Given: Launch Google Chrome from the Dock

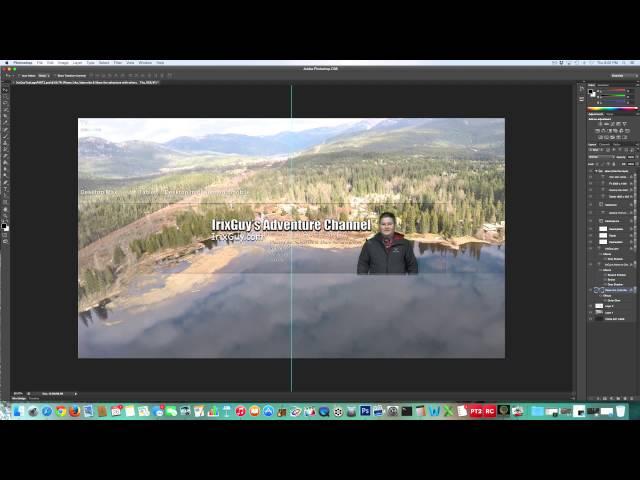Looking at the screenshot, I should click(61, 411).
